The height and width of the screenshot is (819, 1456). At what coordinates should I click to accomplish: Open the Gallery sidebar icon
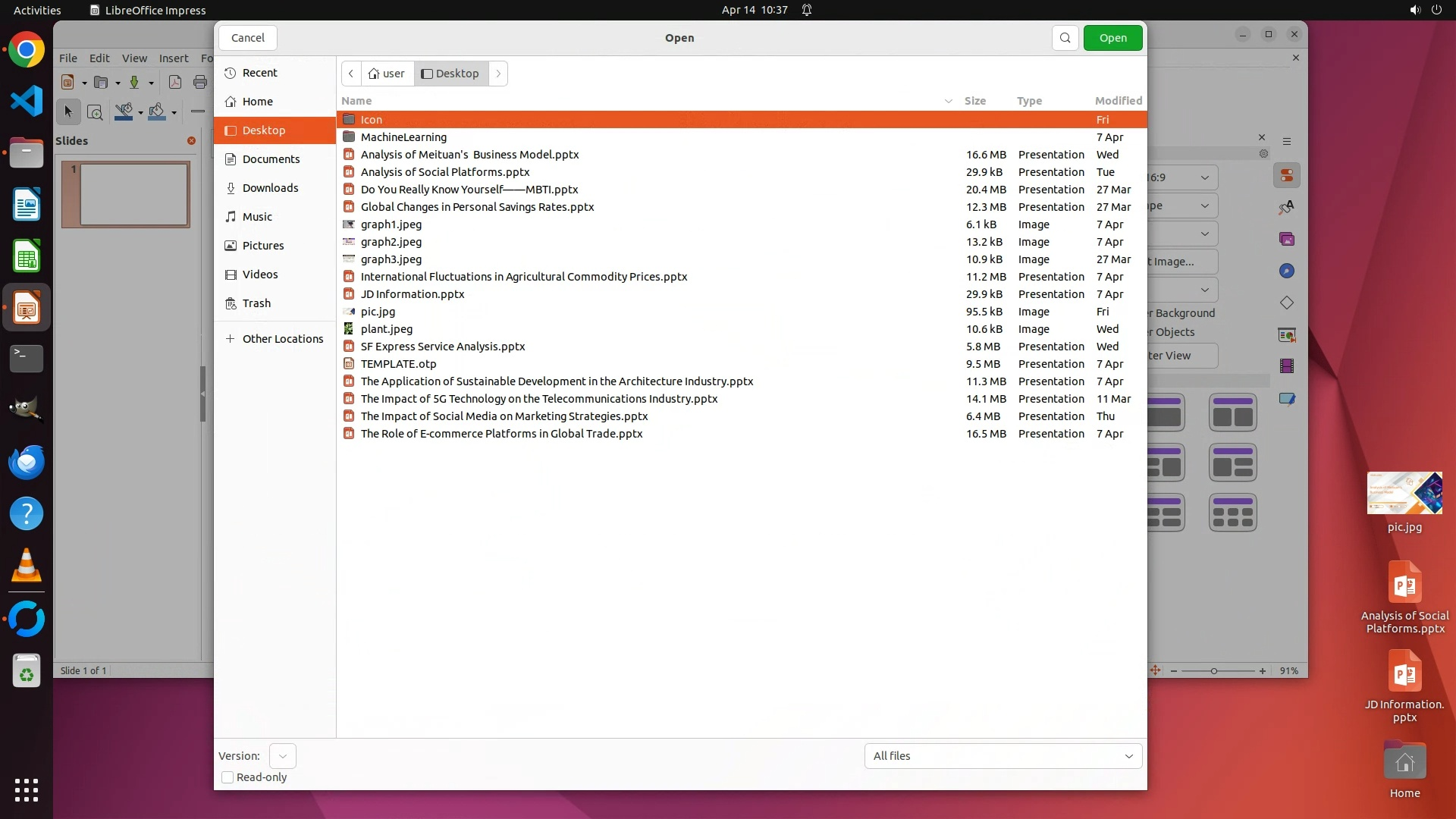pos(1287,240)
